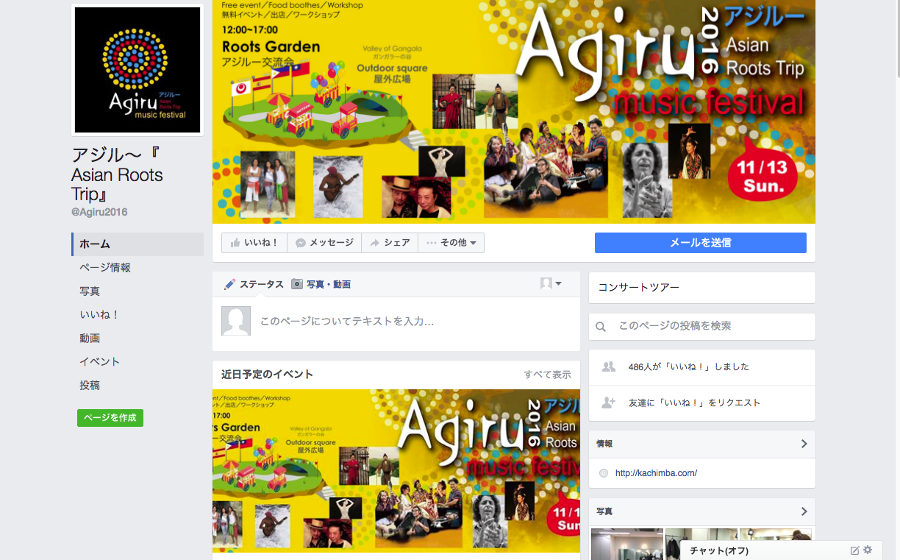900x560 pixels.
Task: Click the シェア button
Action: tap(390, 243)
